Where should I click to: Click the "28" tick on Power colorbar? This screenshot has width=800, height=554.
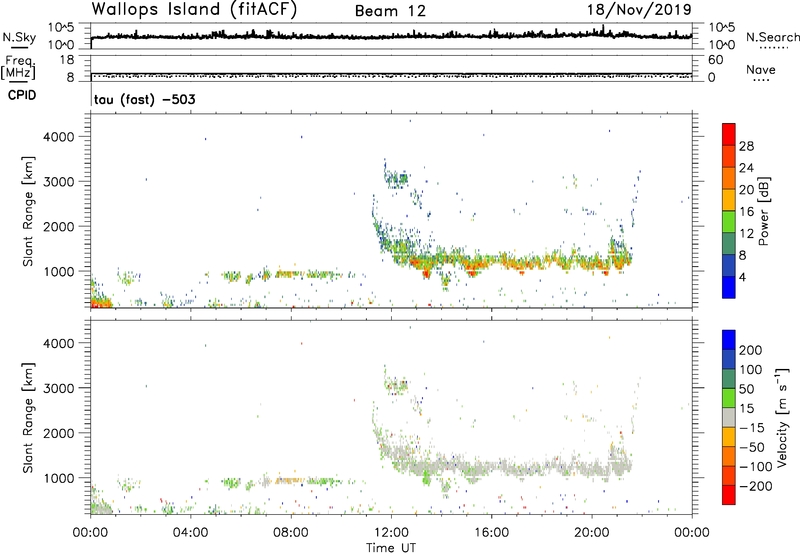click(x=746, y=146)
